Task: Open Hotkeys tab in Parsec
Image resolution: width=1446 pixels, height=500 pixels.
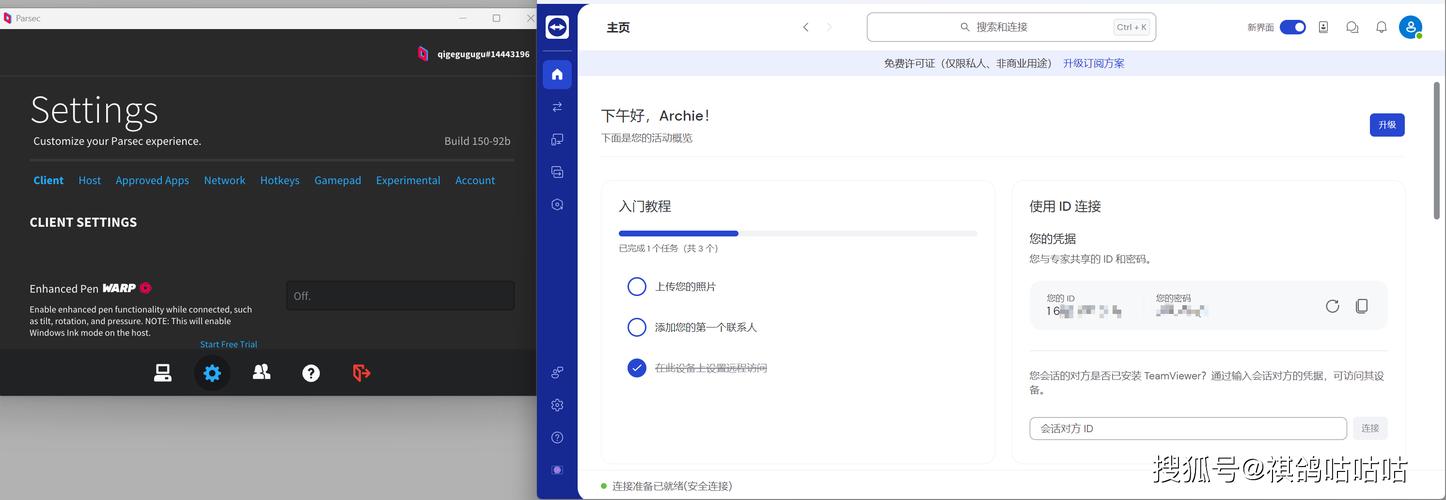Action: tap(280, 180)
